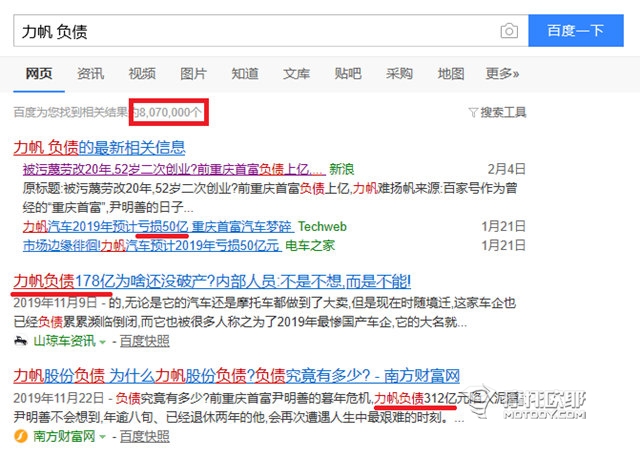Open the 贴吧 tab
Viewport: 640px width, 458px height.
[348, 73]
